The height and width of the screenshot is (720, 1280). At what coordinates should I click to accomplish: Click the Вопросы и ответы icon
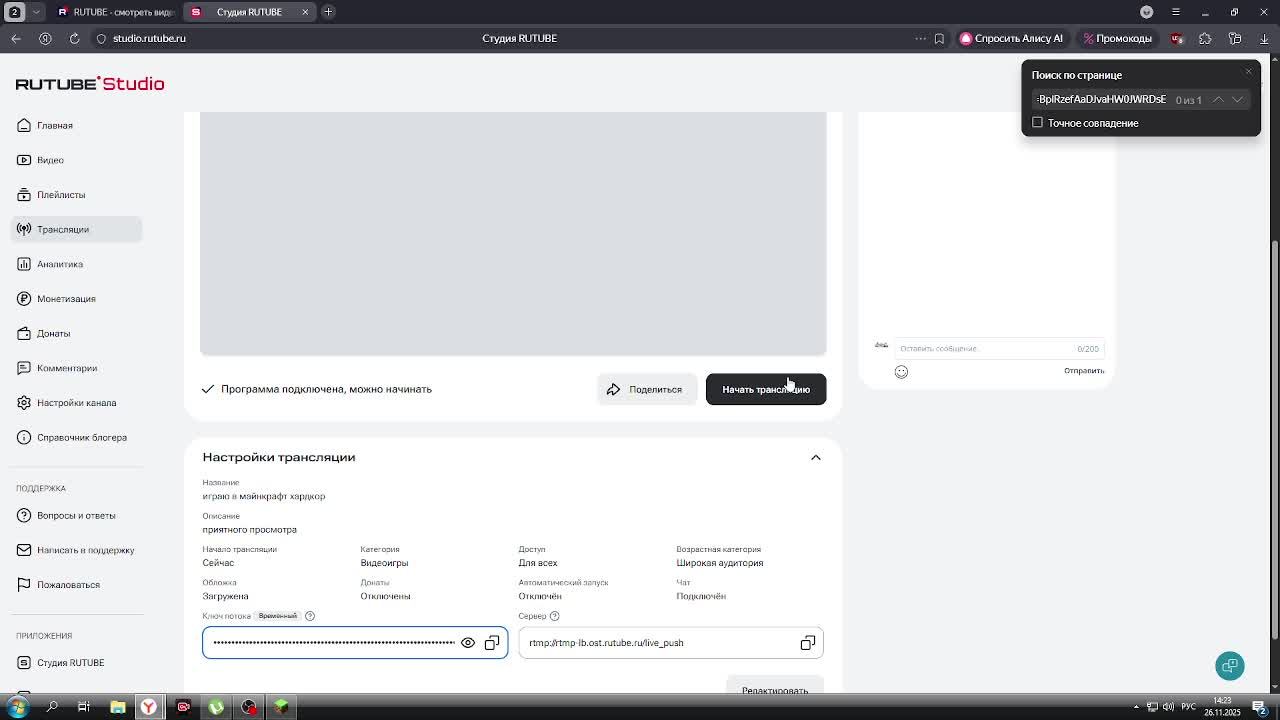[24, 515]
